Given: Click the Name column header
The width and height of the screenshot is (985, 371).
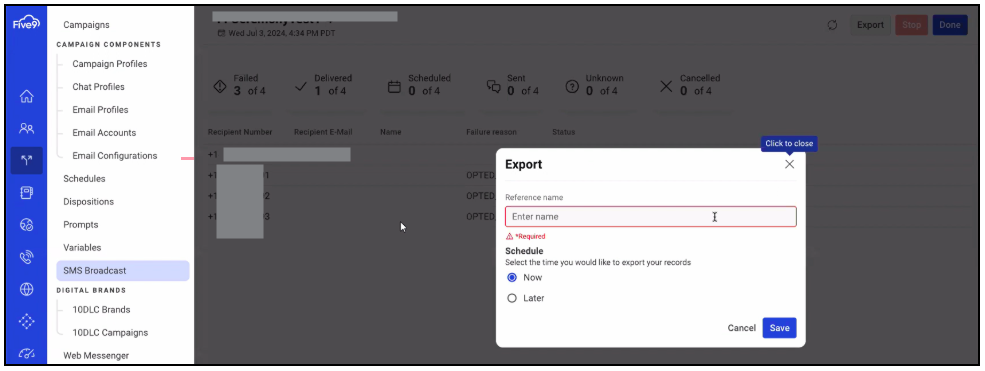Looking at the screenshot, I should [391, 132].
